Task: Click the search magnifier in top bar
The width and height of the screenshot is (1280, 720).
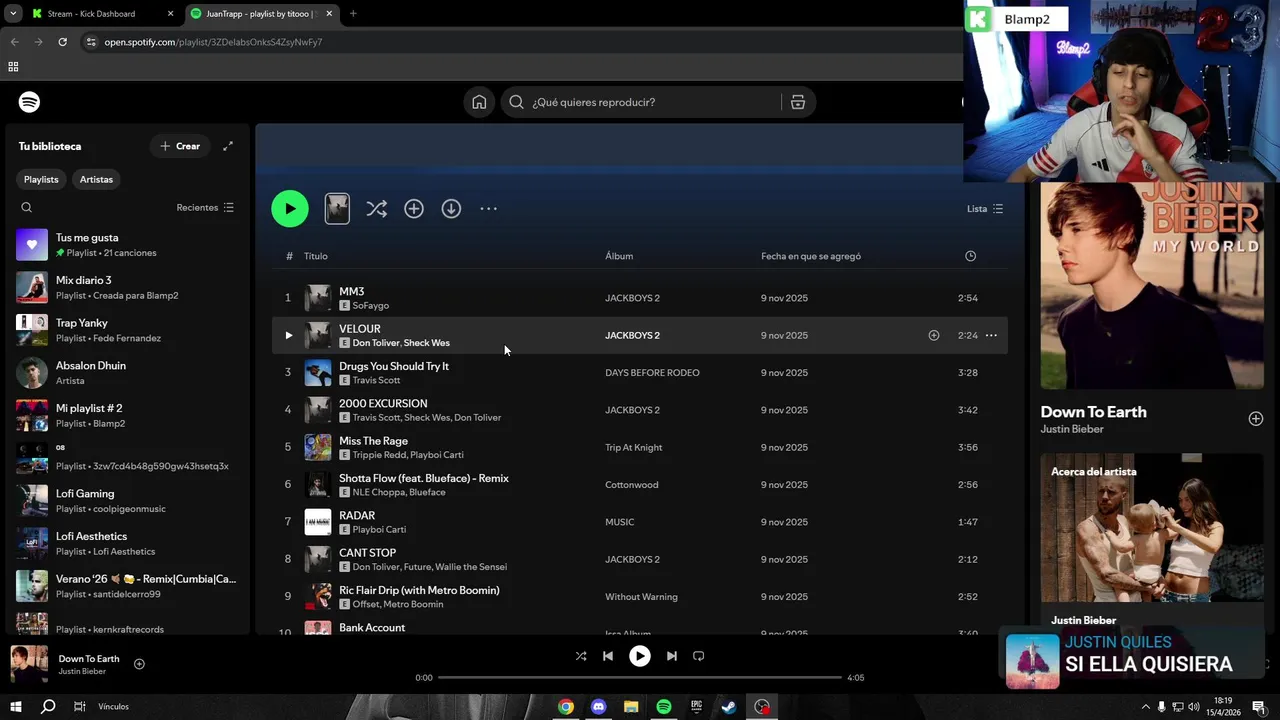Action: [516, 102]
